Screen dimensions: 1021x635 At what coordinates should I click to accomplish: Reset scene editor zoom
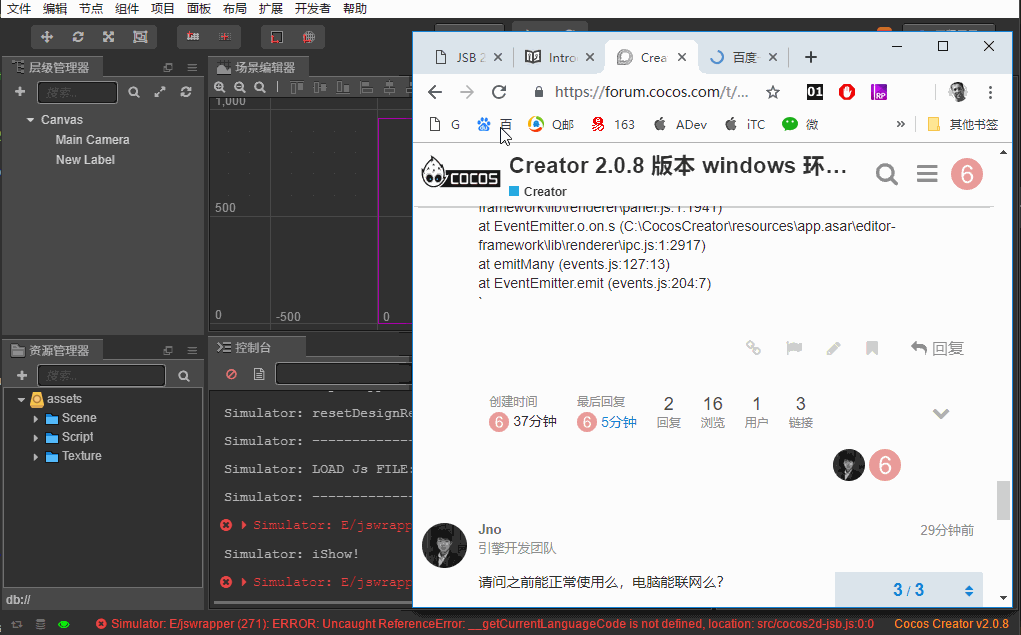point(260,87)
